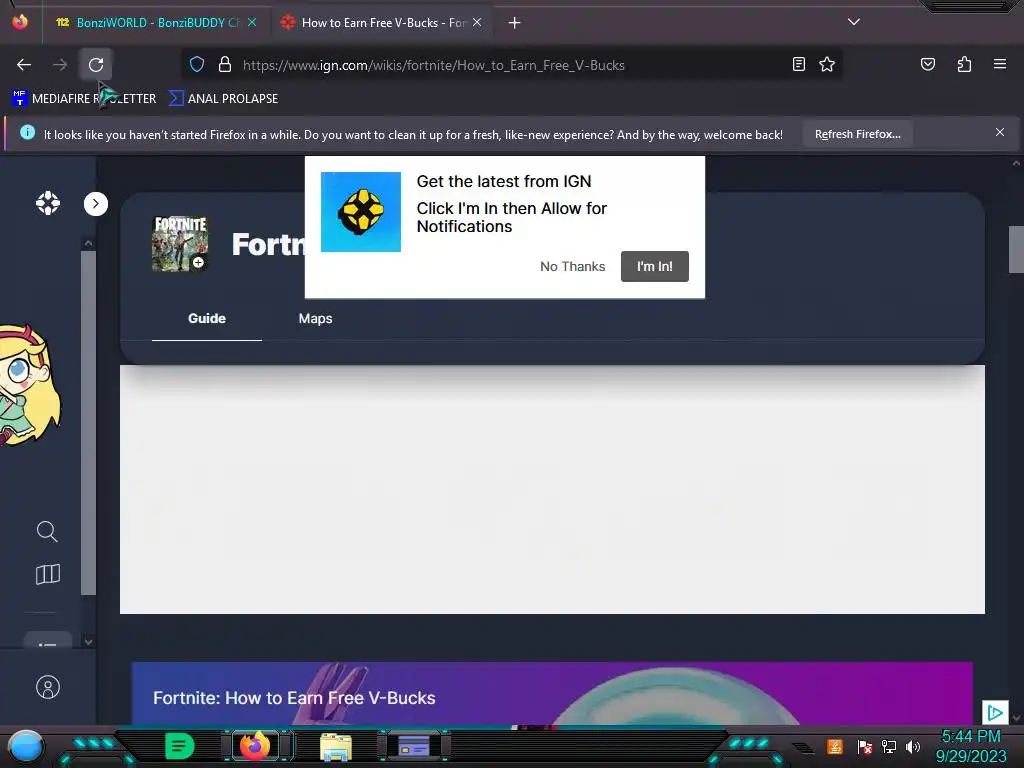Open the MEDIAFIRE ROULETTER bookmark
1024x768 pixels.
[84, 99]
